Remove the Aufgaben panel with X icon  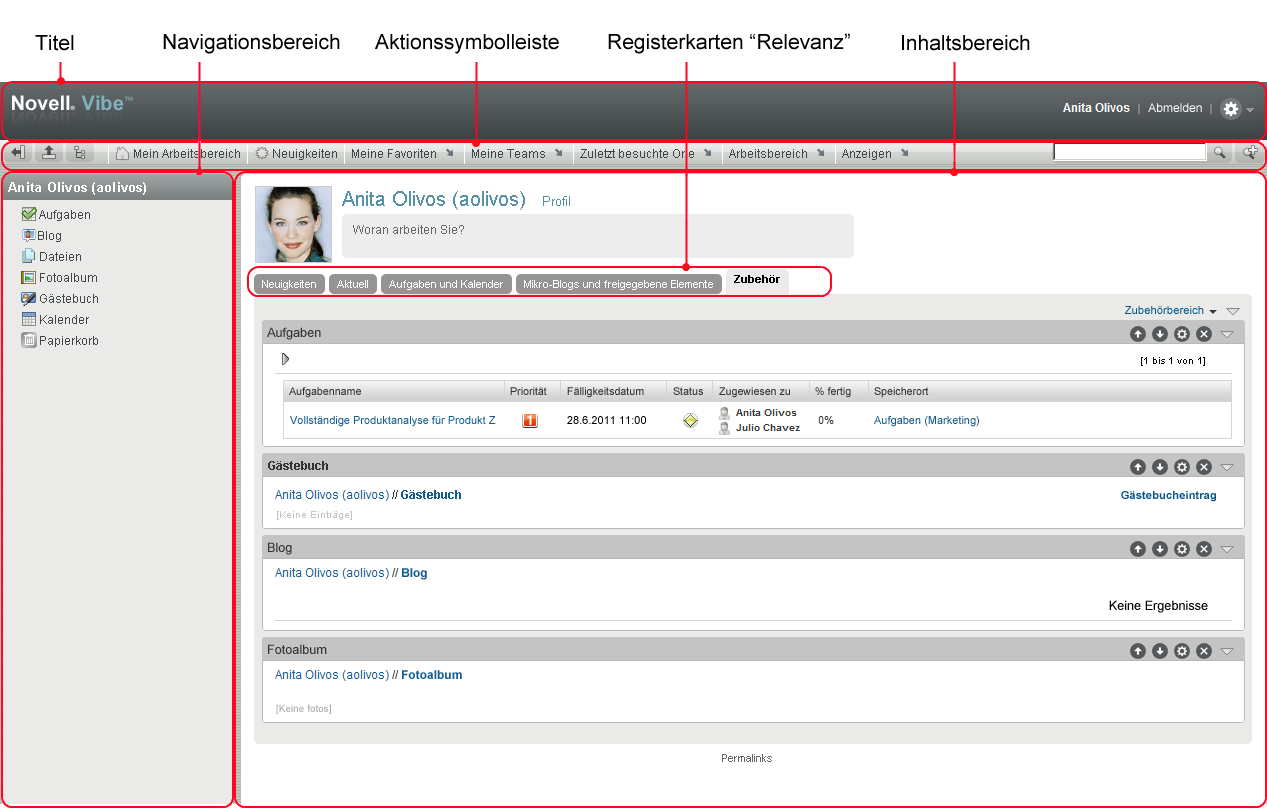(1204, 333)
